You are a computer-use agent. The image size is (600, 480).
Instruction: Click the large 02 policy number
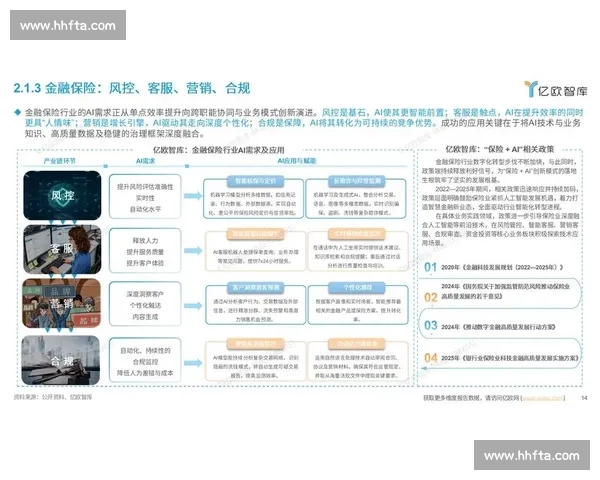(430, 297)
